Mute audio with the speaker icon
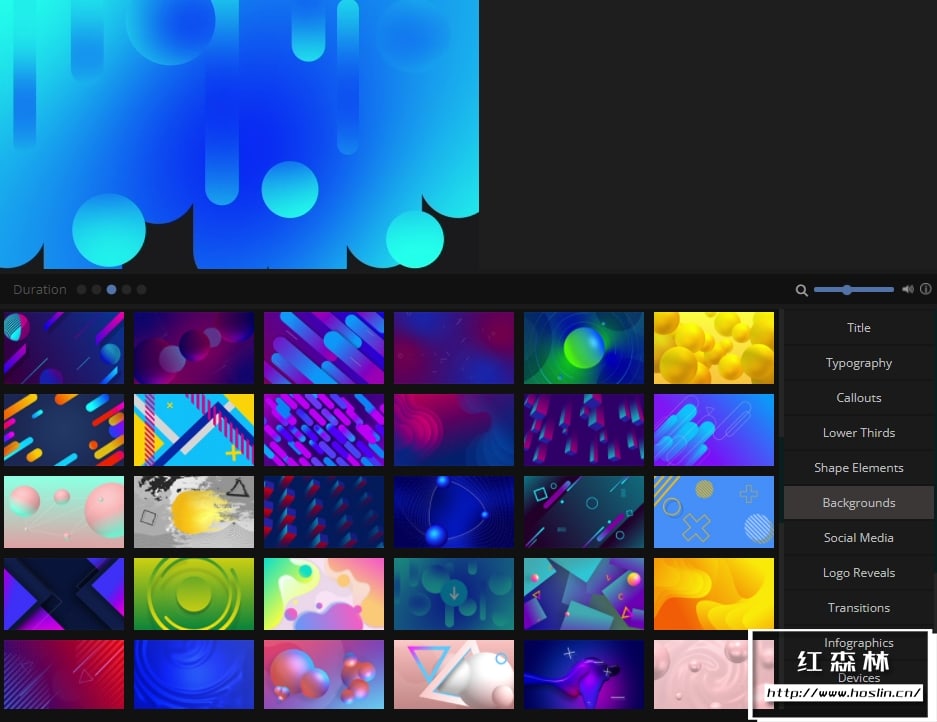 click(908, 289)
